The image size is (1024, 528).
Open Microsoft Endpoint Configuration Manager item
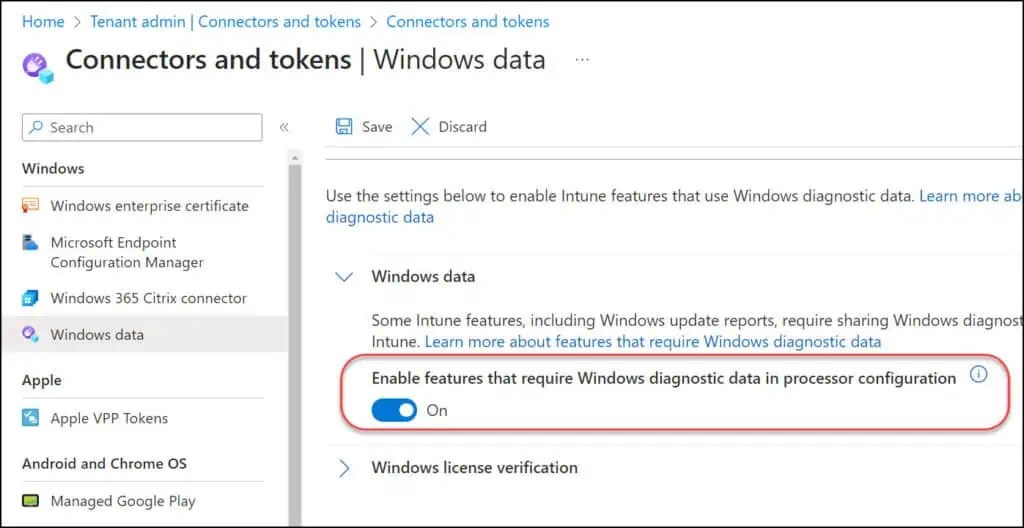(x=127, y=252)
